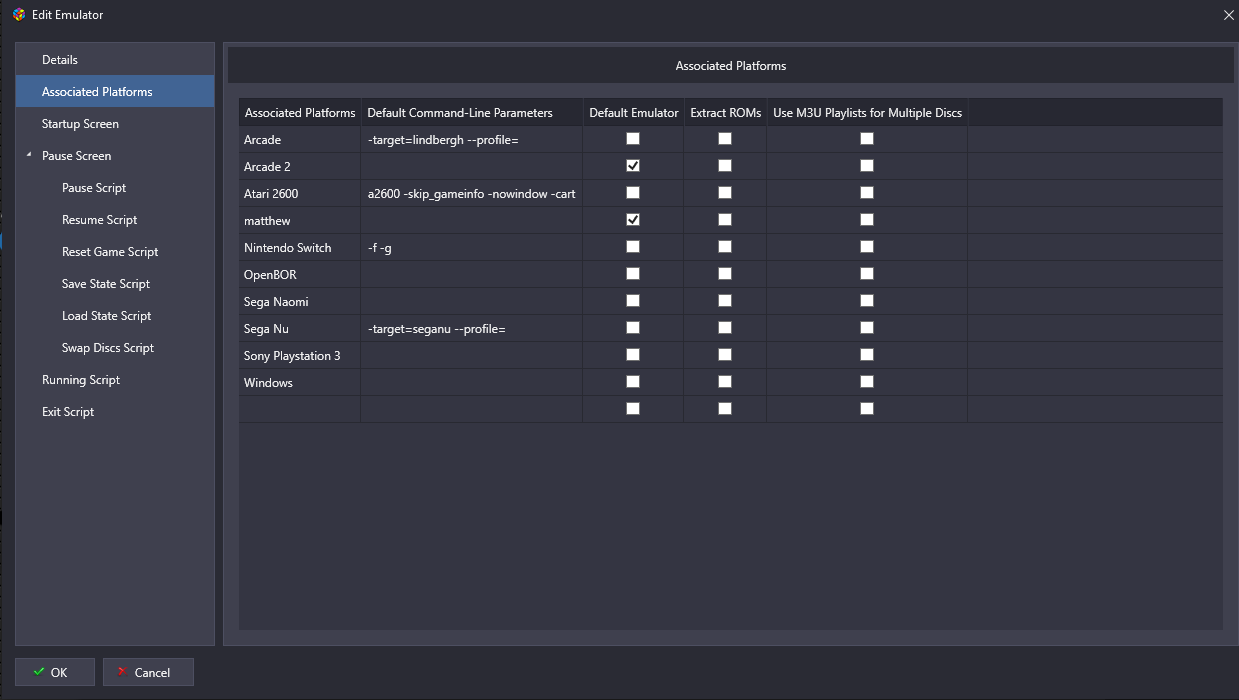The image size is (1239, 700).
Task: Go to the Exit Script page
Action: click(x=68, y=412)
